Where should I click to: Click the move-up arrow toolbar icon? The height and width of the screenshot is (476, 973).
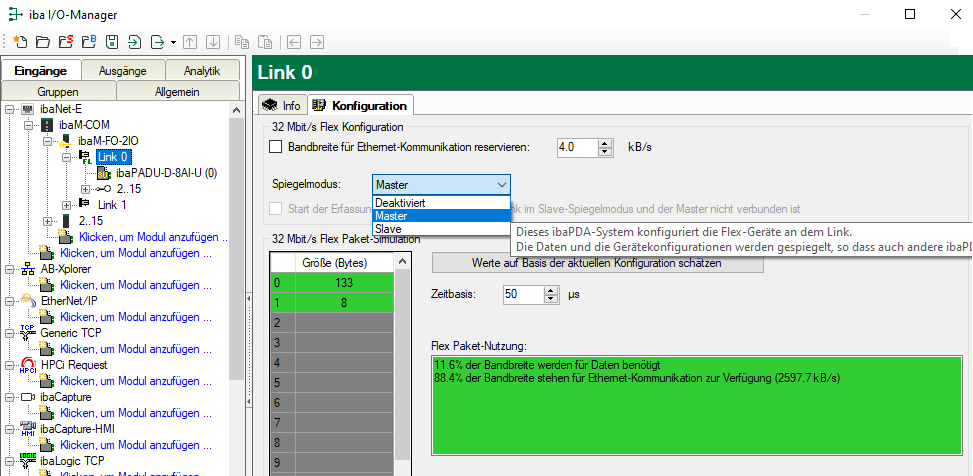click(x=190, y=42)
